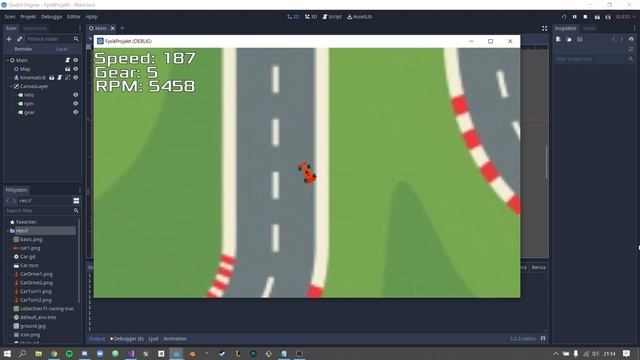Open the Ljud bottom panel

click(x=153, y=339)
